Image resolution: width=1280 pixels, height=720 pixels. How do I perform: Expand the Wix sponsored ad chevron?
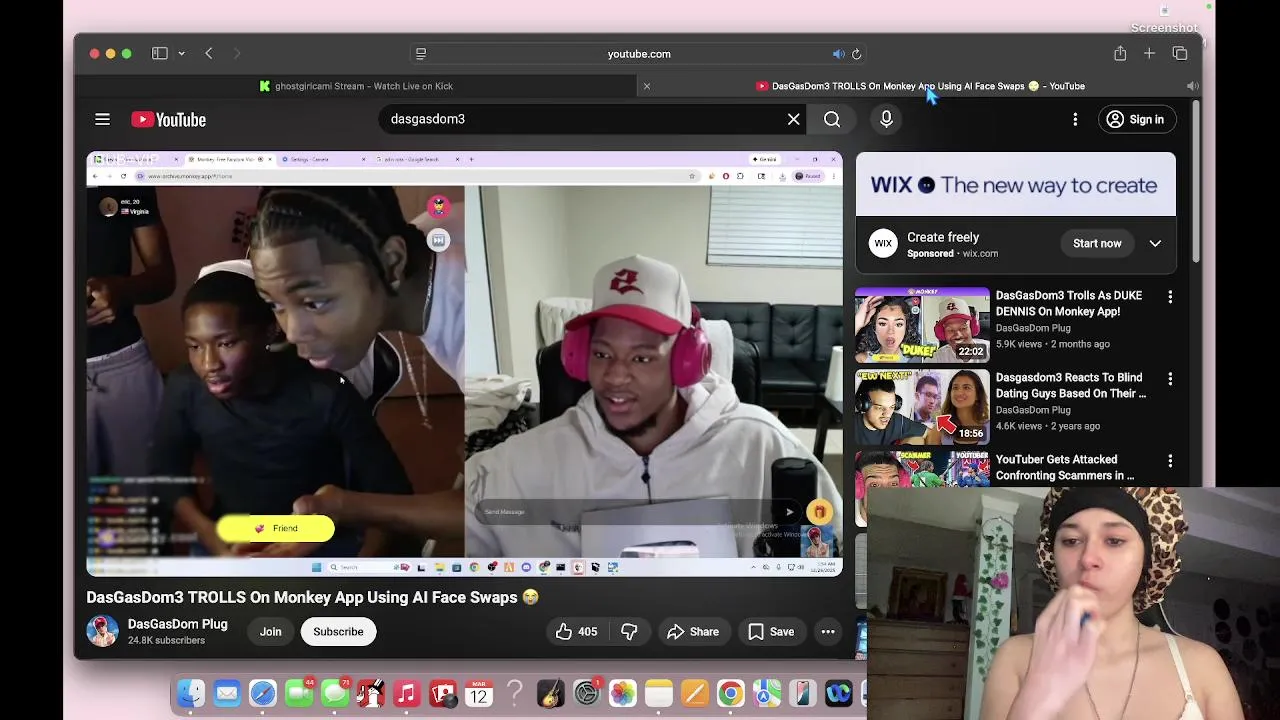coord(1155,244)
